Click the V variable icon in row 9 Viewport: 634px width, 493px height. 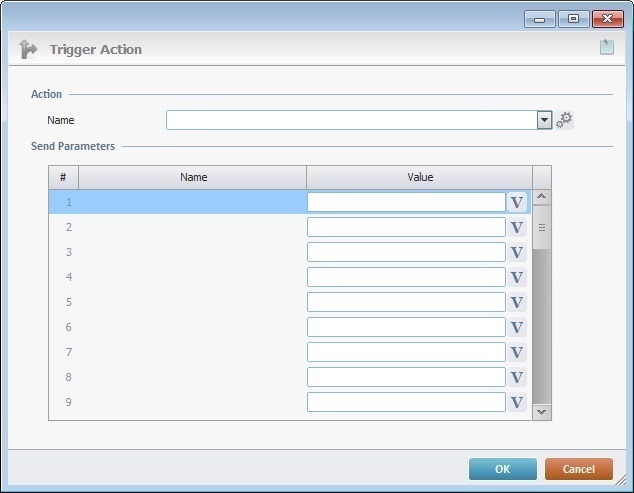[517, 402]
